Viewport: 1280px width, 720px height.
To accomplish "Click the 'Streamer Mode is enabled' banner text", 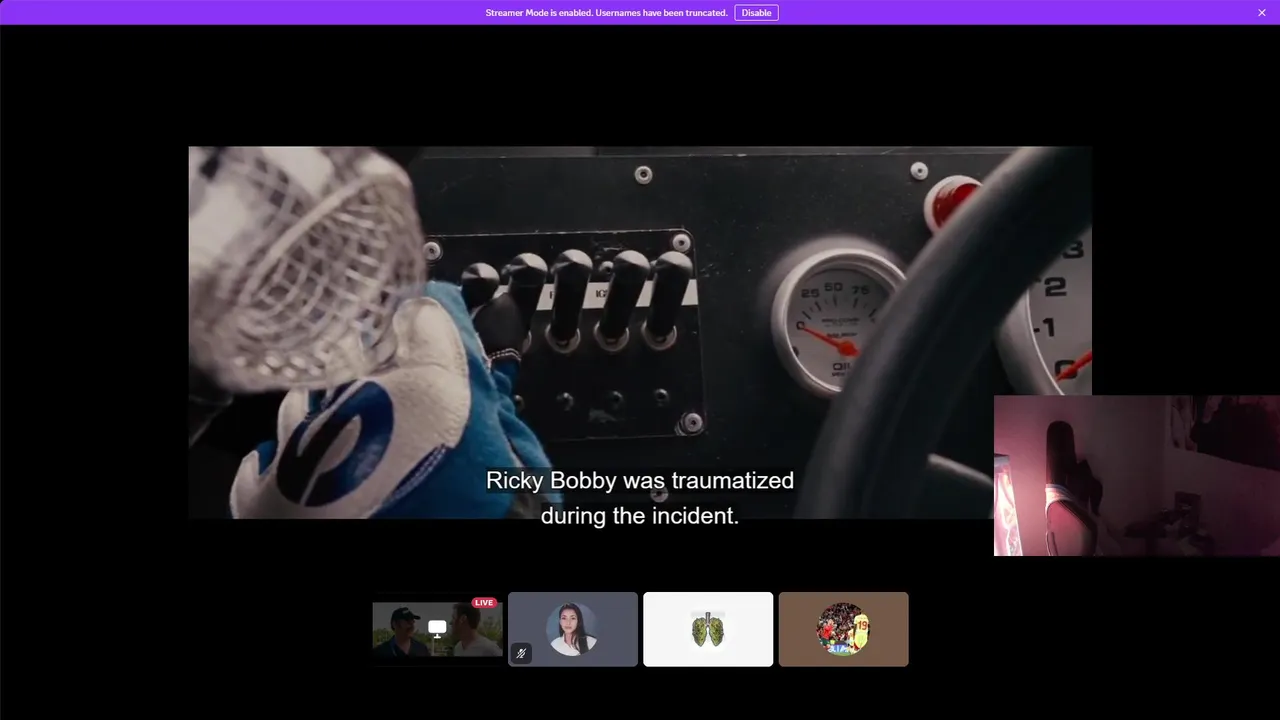I will [606, 13].
